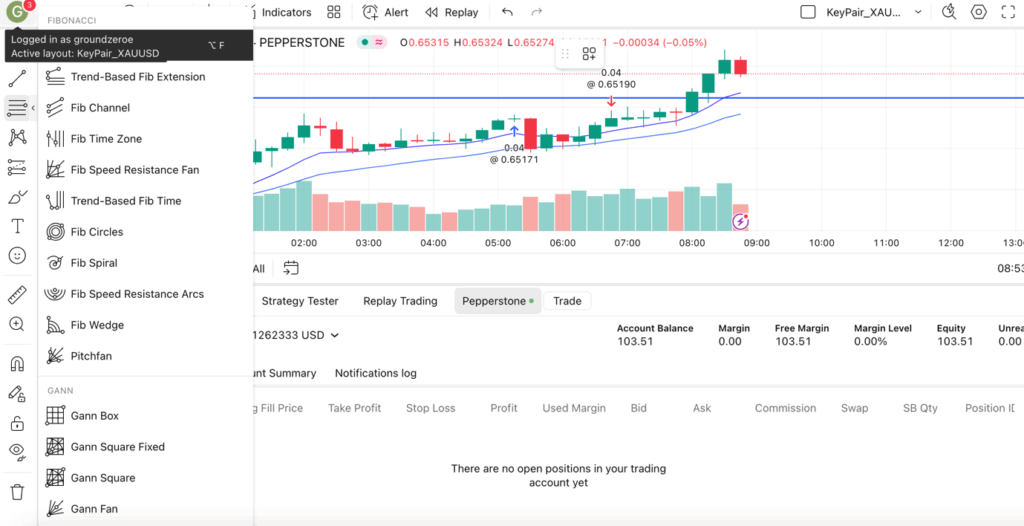Sort positions by Take Profit column
The width and height of the screenshot is (1024, 526).
tap(355, 408)
